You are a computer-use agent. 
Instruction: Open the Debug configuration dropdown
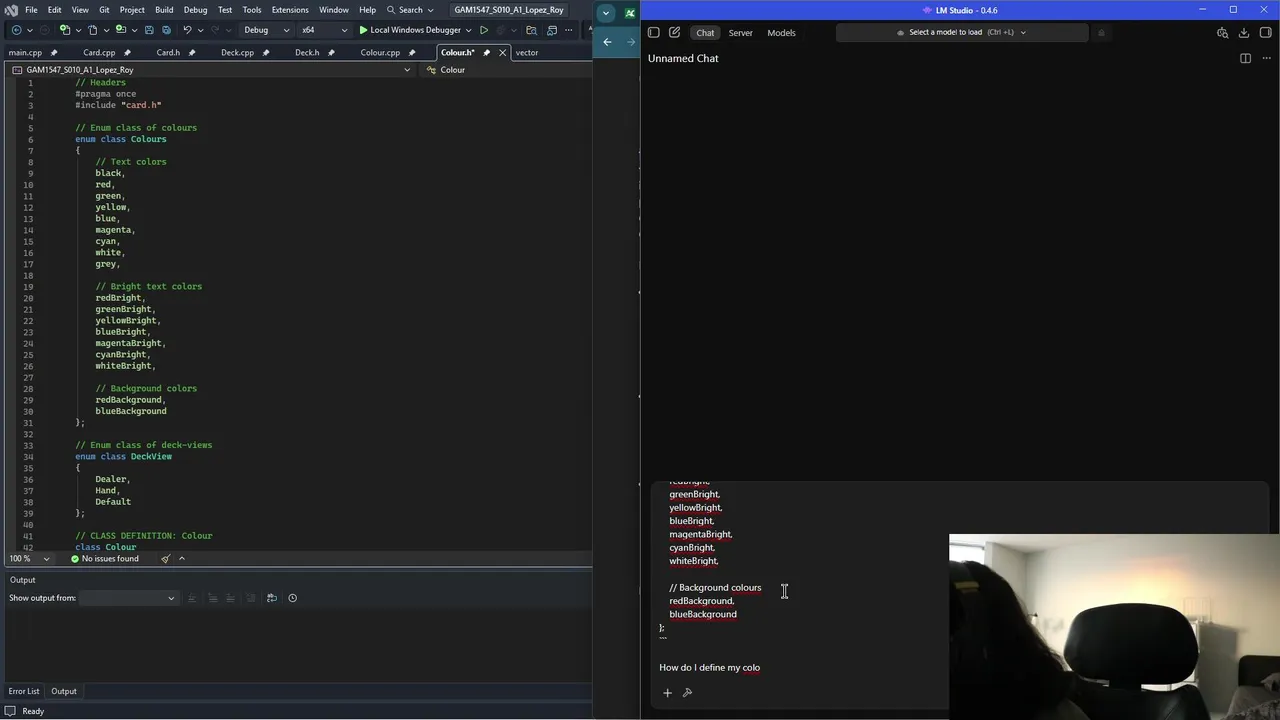point(267,30)
